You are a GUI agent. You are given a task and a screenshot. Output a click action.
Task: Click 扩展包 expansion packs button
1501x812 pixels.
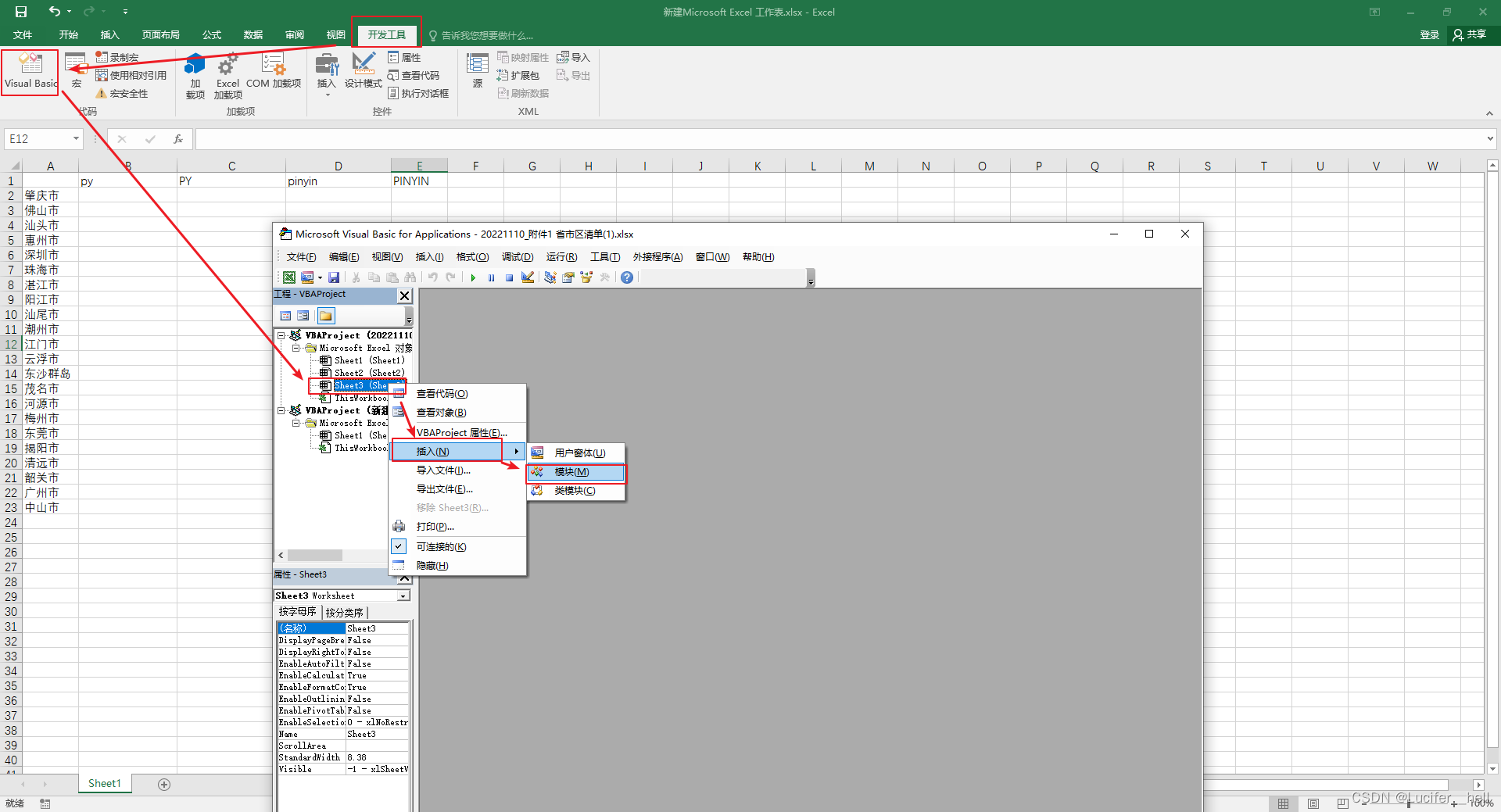518,75
